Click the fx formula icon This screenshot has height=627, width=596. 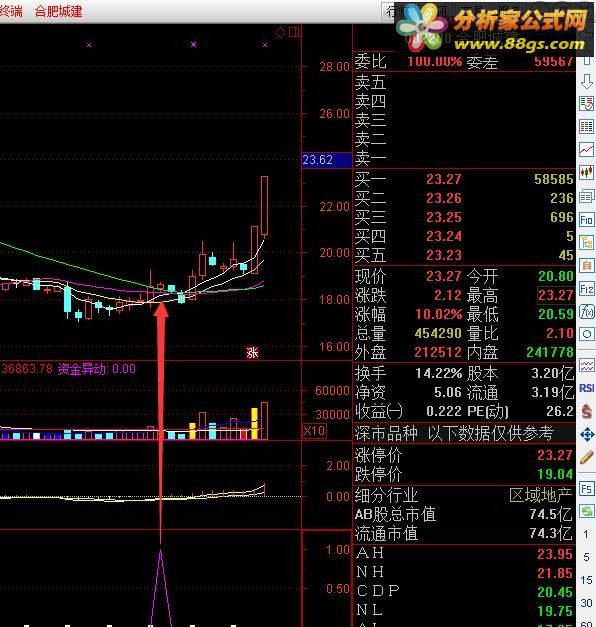point(586,312)
